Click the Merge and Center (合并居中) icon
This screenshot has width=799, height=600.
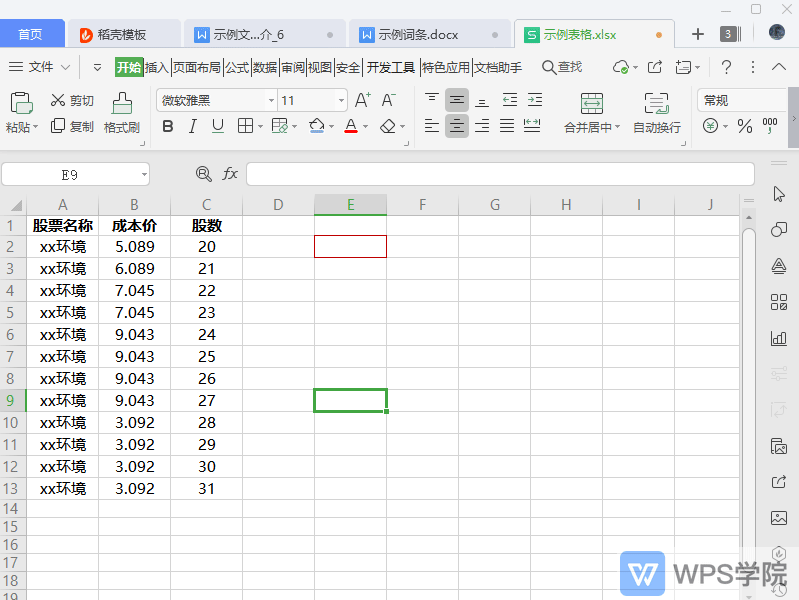(x=592, y=103)
